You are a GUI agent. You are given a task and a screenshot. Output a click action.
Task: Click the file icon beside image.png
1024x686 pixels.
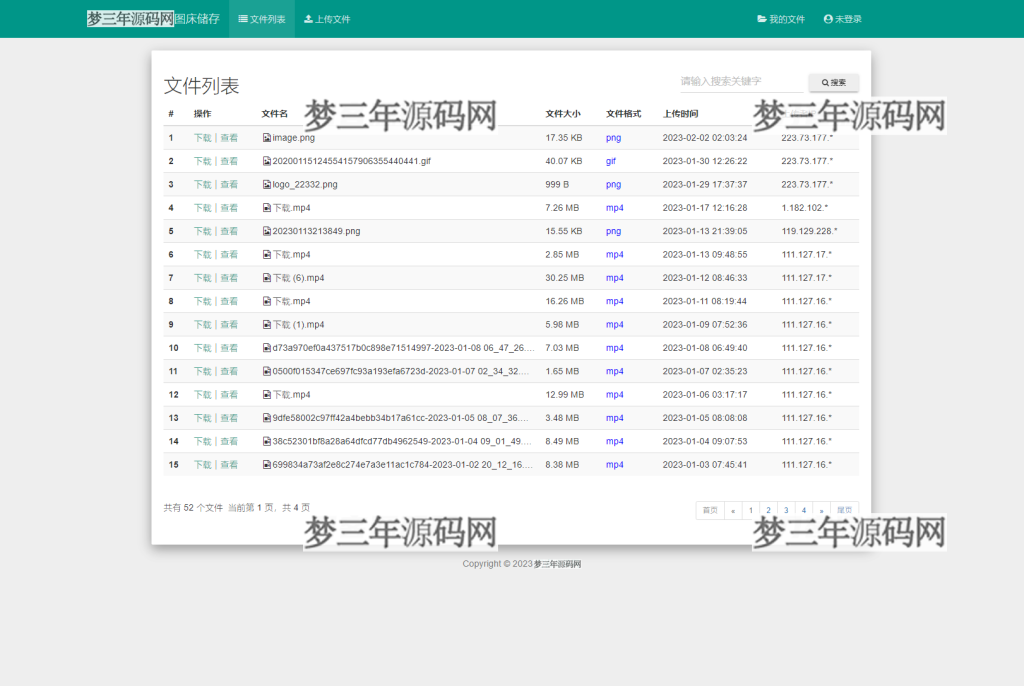266,138
